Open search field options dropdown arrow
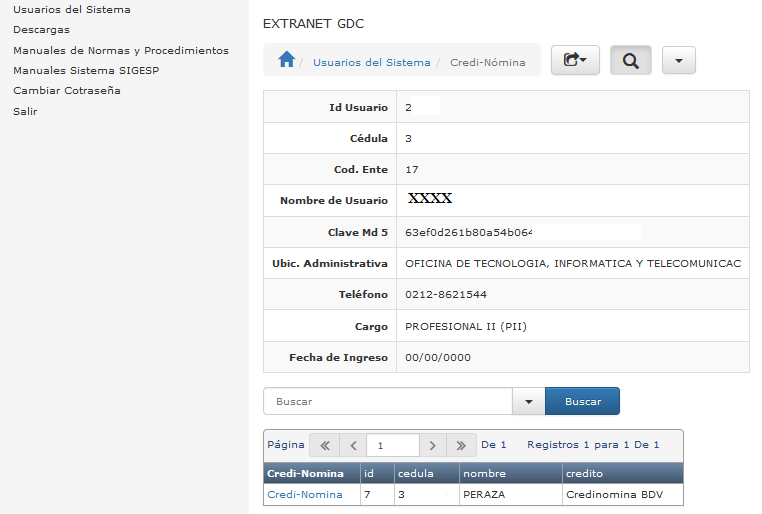 coord(529,401)
